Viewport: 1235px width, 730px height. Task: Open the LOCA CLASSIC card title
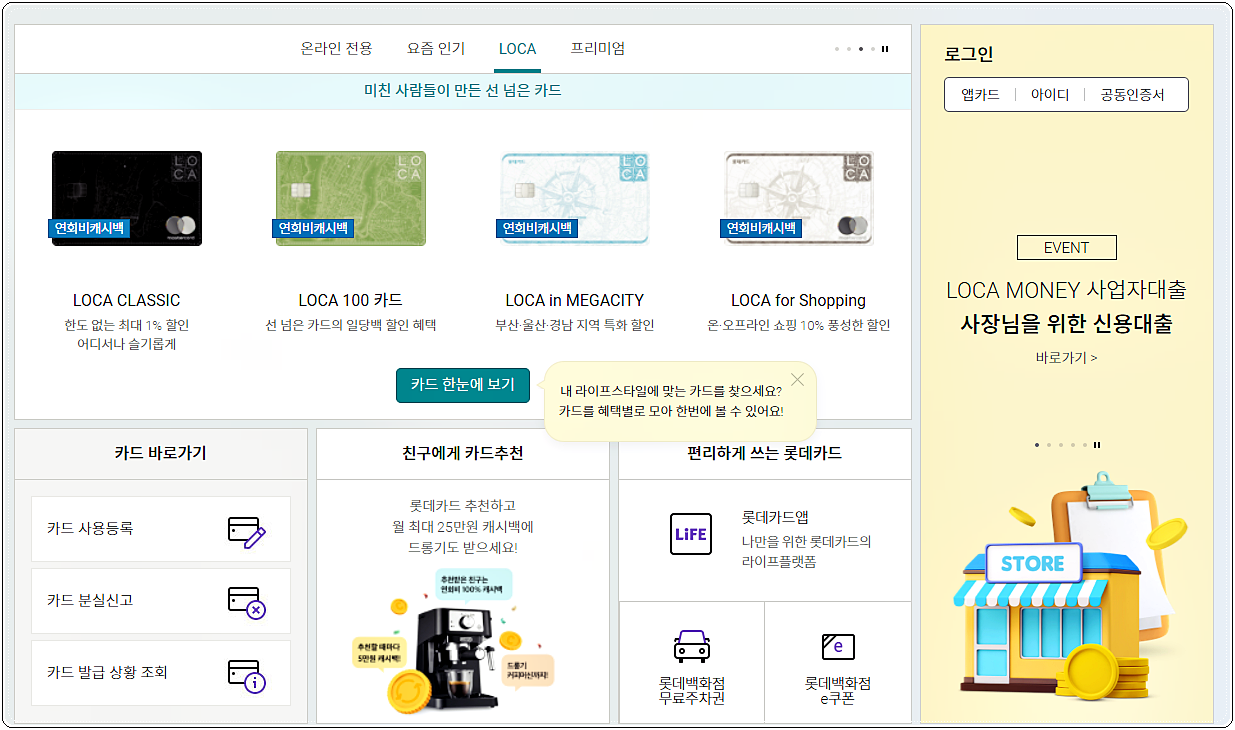(x=127, y=300)
